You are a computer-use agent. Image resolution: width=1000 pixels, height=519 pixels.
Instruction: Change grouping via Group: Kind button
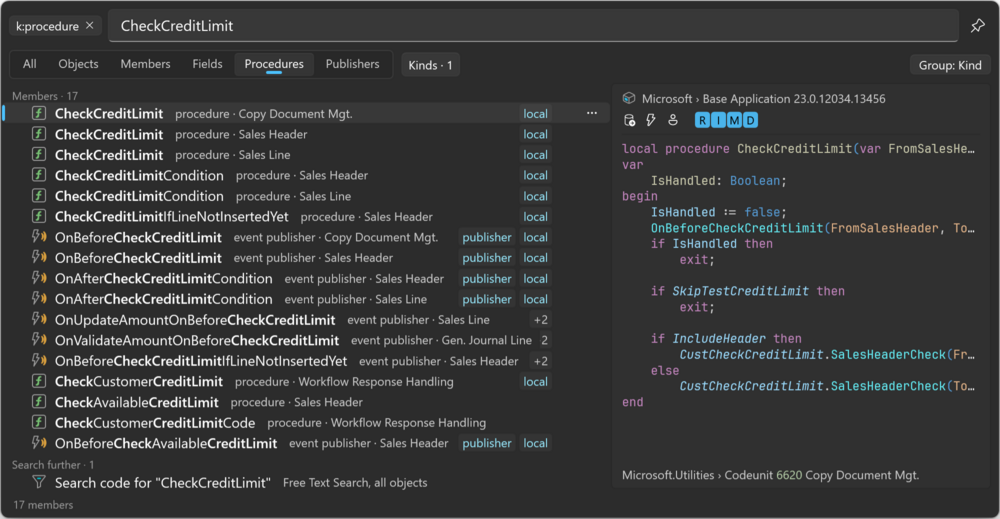click(950, 65)
